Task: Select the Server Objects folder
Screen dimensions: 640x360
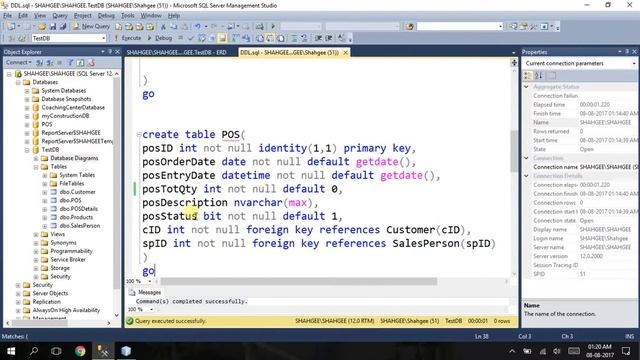Action: pos(50,293)
